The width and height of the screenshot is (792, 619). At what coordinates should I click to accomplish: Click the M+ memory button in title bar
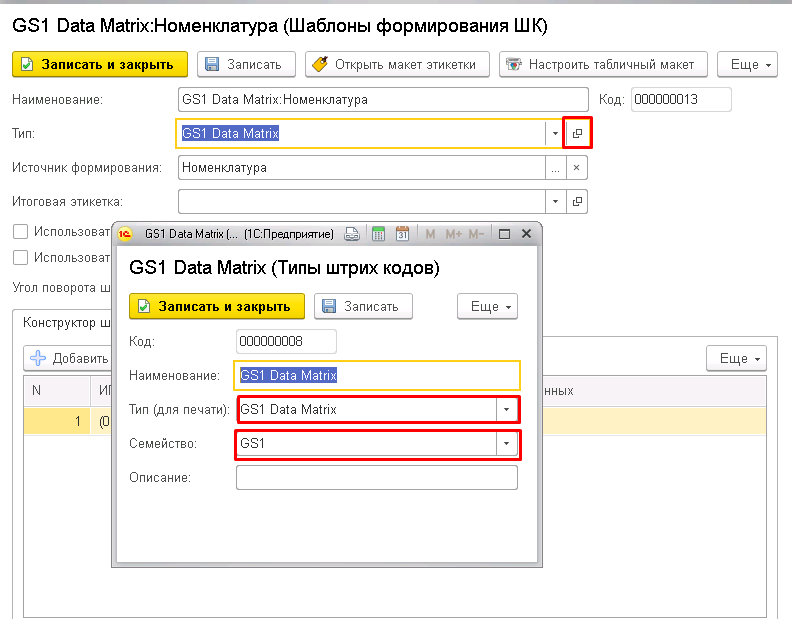453,234
